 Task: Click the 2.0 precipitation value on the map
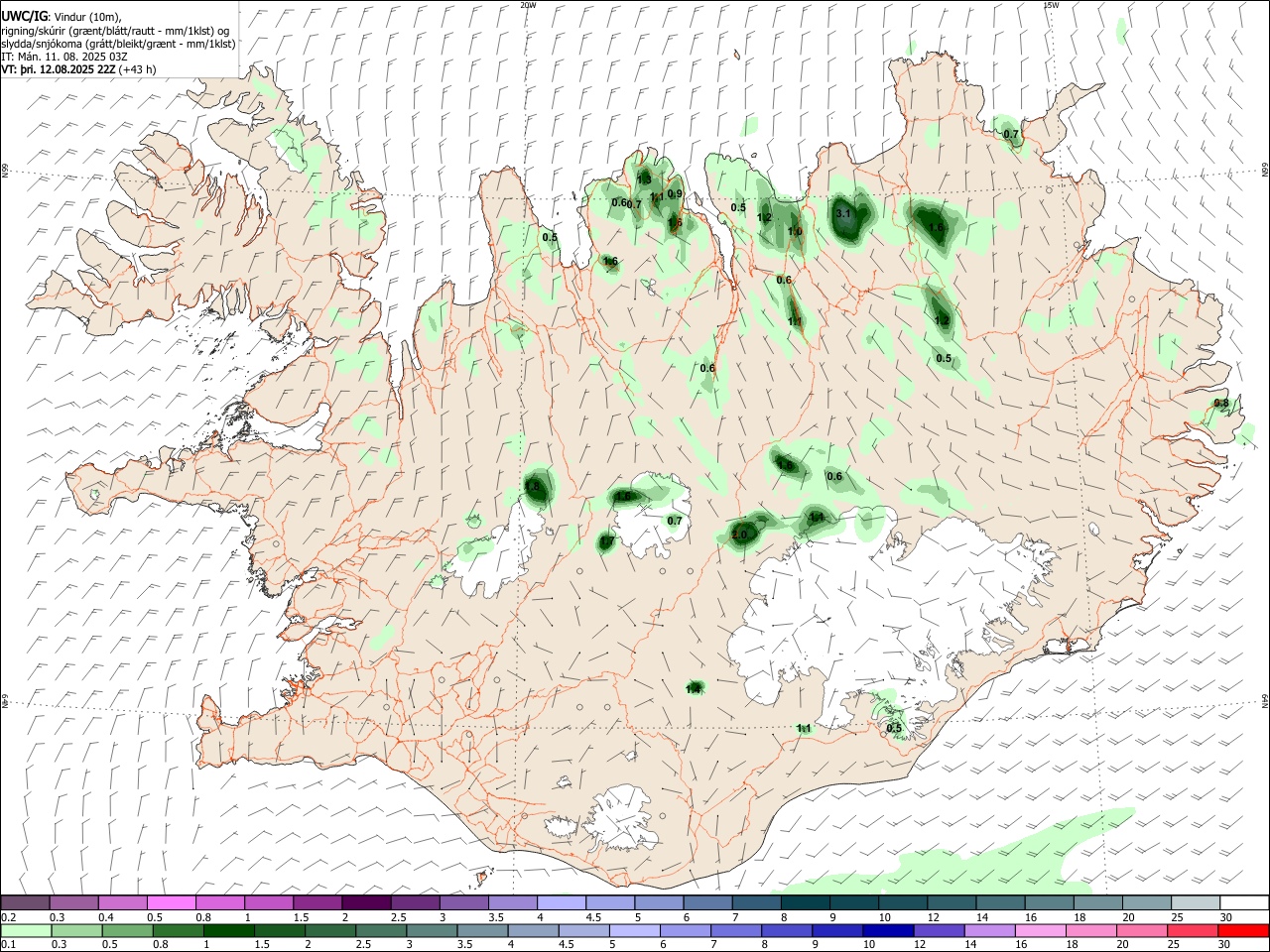coord(739,535)
